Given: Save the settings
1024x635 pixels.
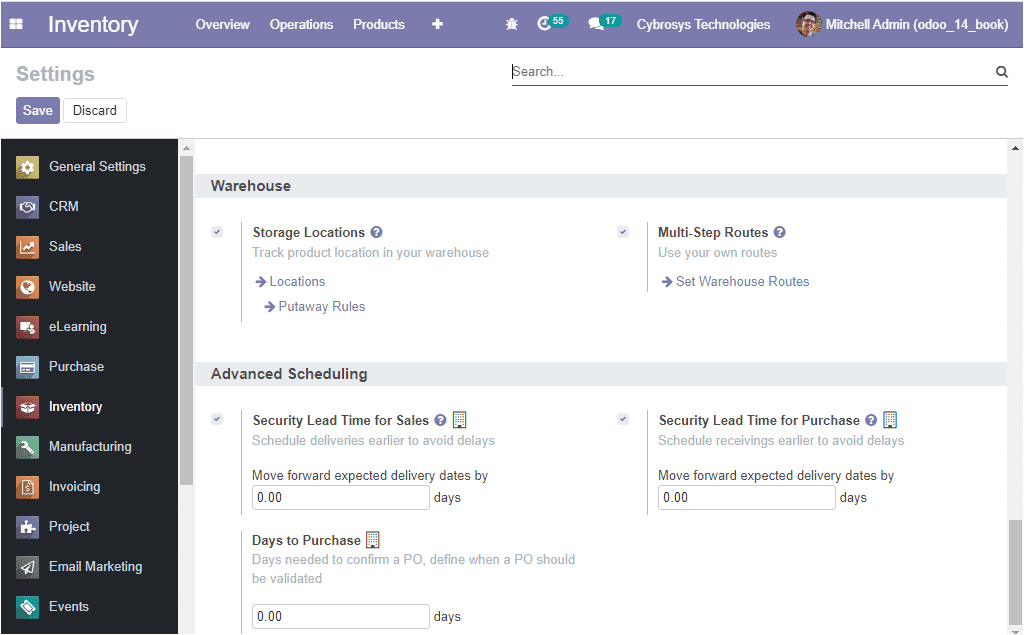Looking at the screenshot, I should [38, 110].
